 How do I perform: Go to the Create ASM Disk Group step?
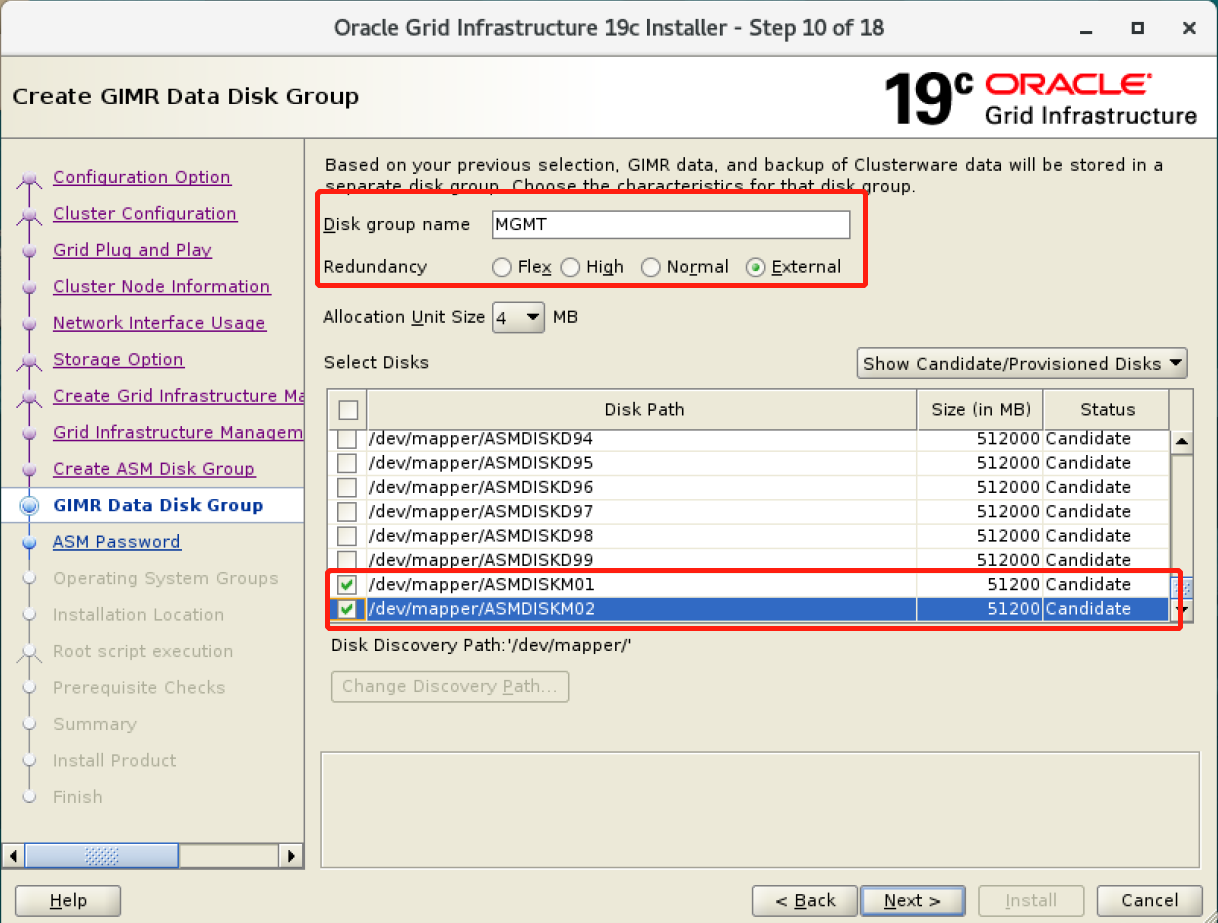tap(154, 469)
